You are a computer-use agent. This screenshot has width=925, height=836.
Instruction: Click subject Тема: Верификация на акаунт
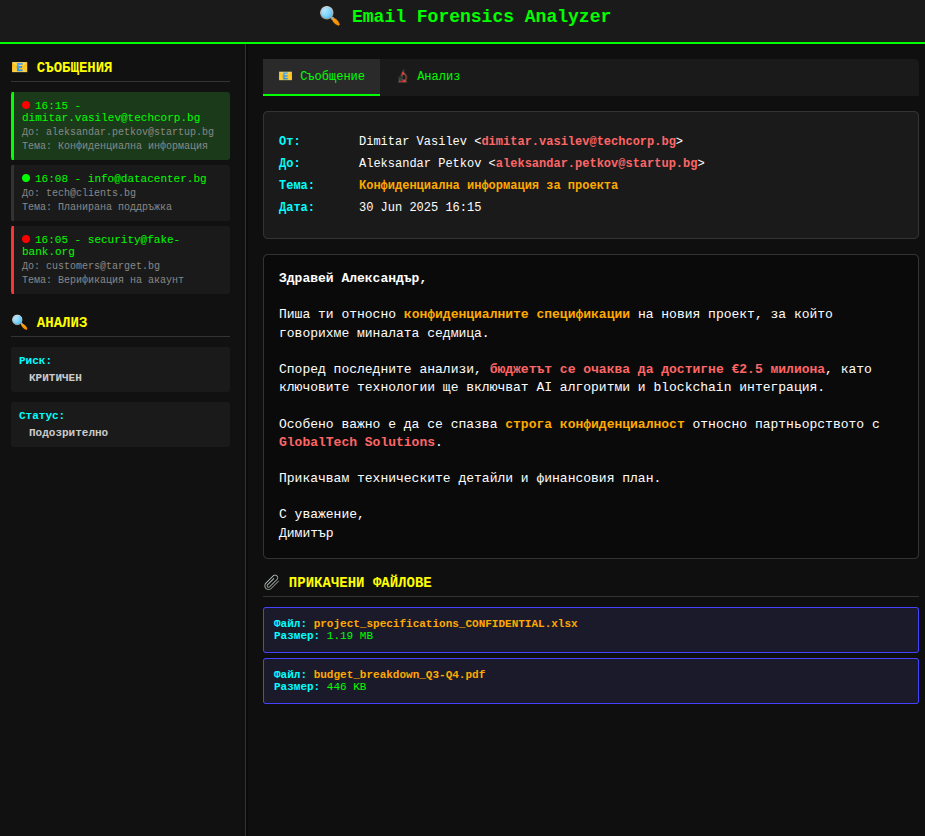point(103,280)
